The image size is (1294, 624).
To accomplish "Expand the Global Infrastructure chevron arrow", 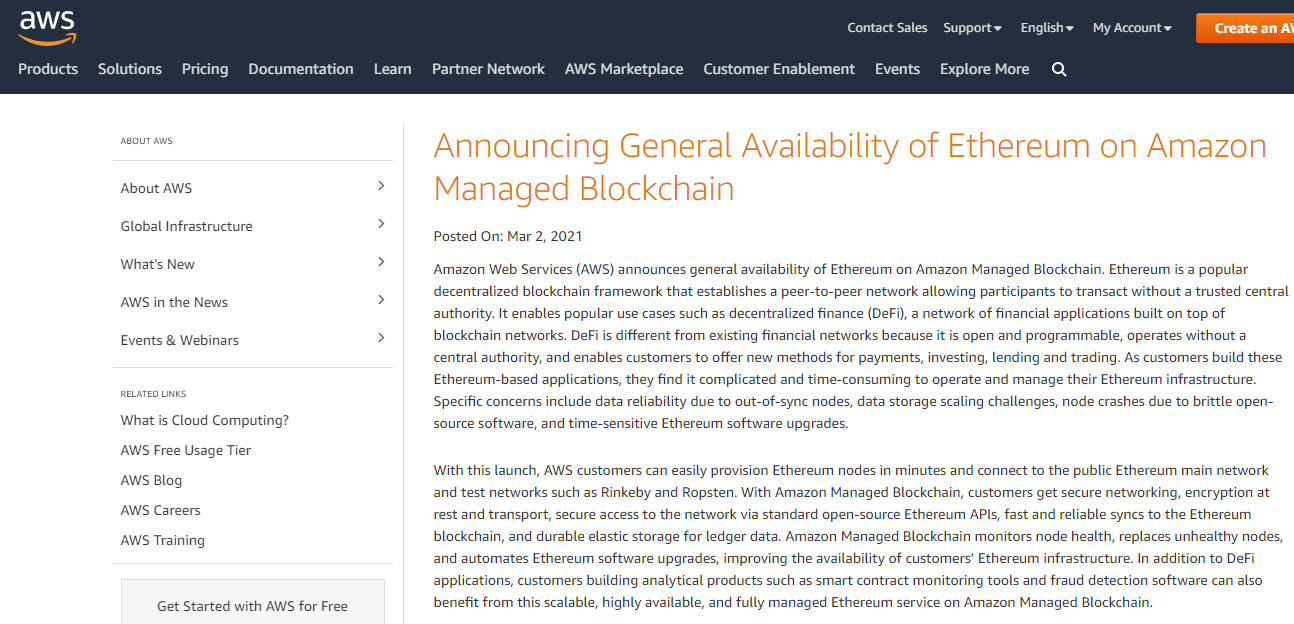I will point(381,224).
